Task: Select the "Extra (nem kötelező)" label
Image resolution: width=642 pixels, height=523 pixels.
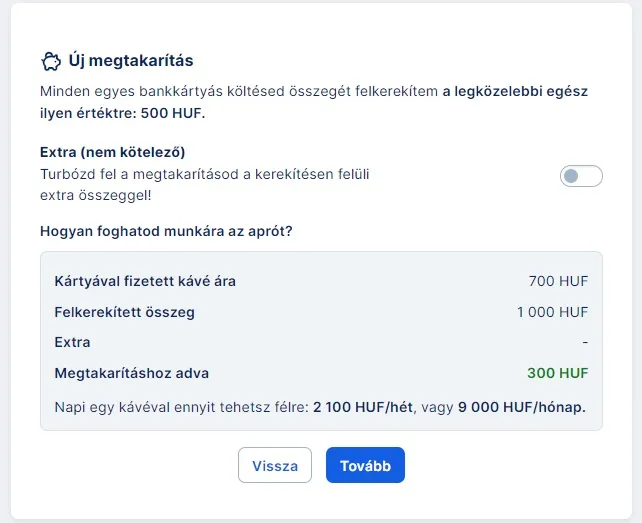Action: [x=113, y=152]
